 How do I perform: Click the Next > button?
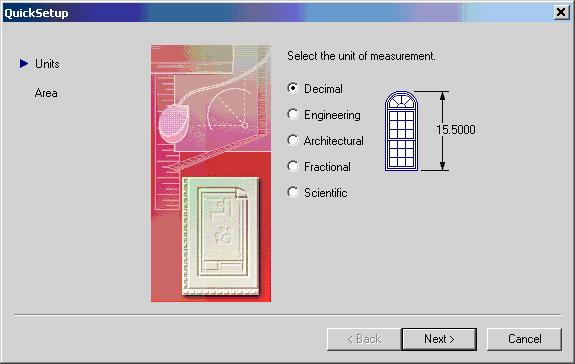tap(439, 339)
